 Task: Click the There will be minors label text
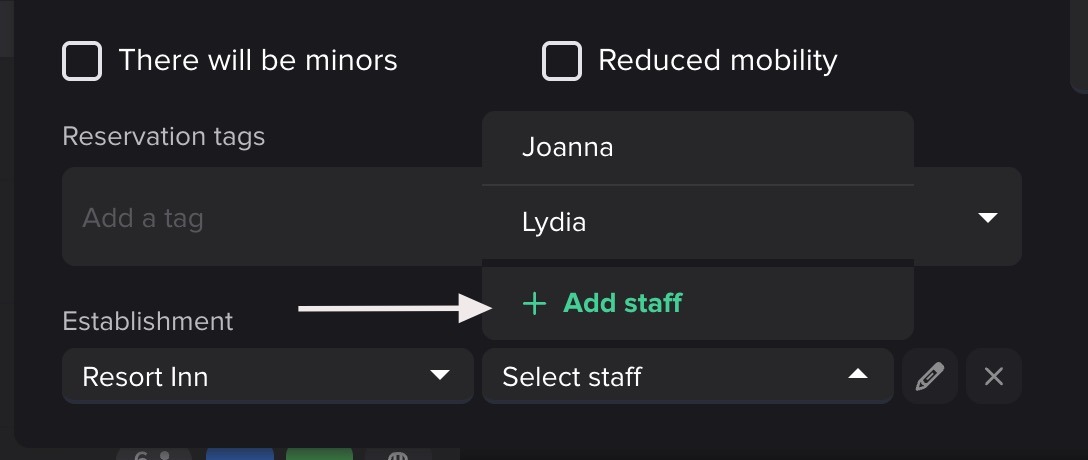point(258,61)
